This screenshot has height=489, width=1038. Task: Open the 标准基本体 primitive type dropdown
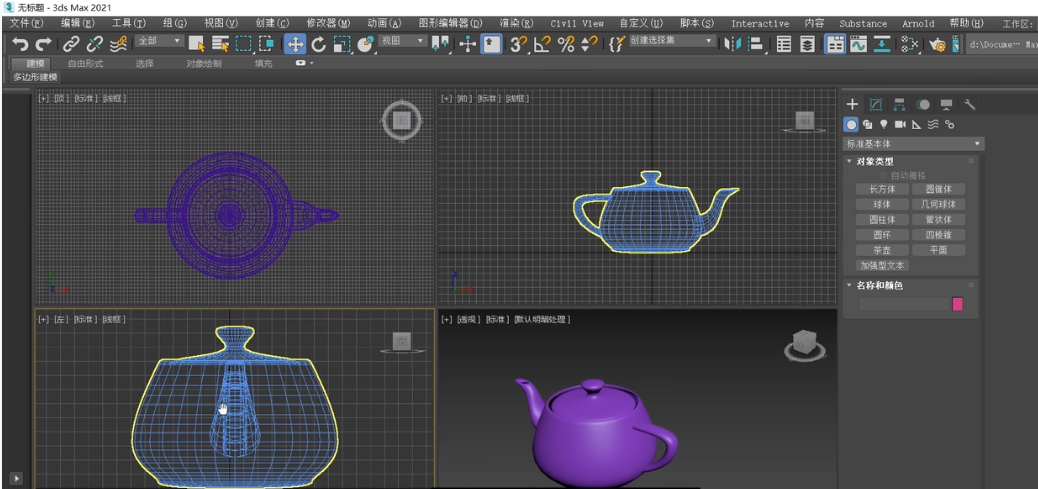(913, 144)
